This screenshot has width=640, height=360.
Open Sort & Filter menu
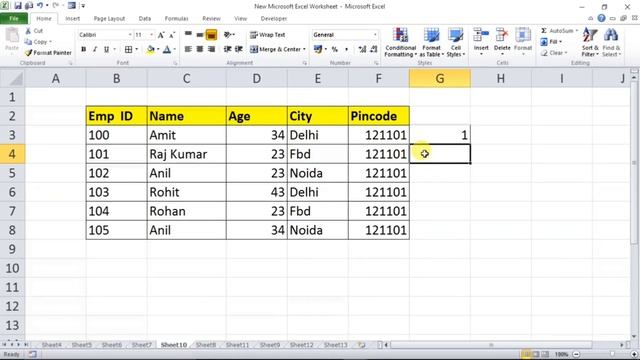click(590, 42)
